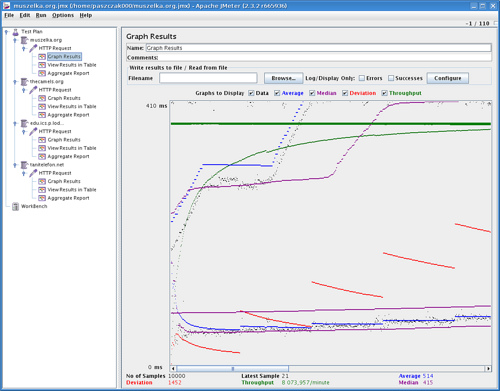Collapse HTTP Request node under thecamels.org
The height and width of the screenshot is (391, 500).
(24, 90)
